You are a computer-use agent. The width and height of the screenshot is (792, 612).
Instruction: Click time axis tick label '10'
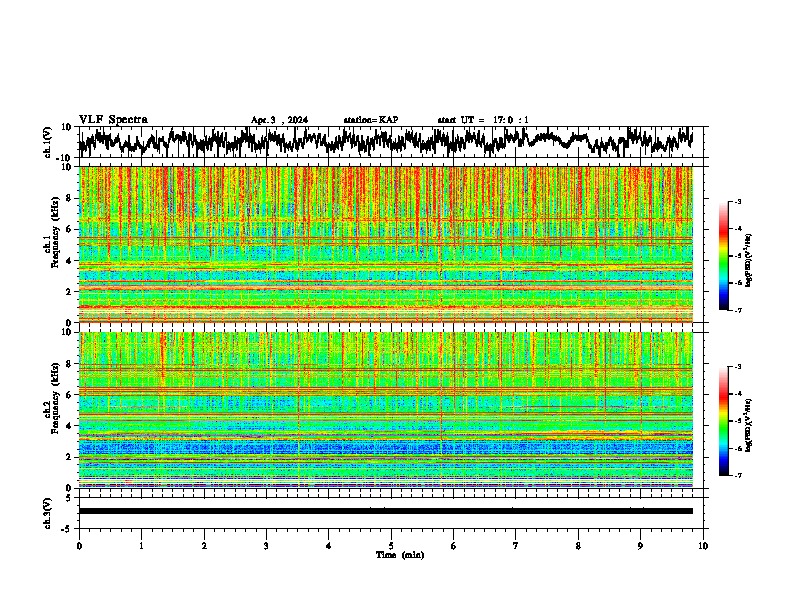point(703,546)
